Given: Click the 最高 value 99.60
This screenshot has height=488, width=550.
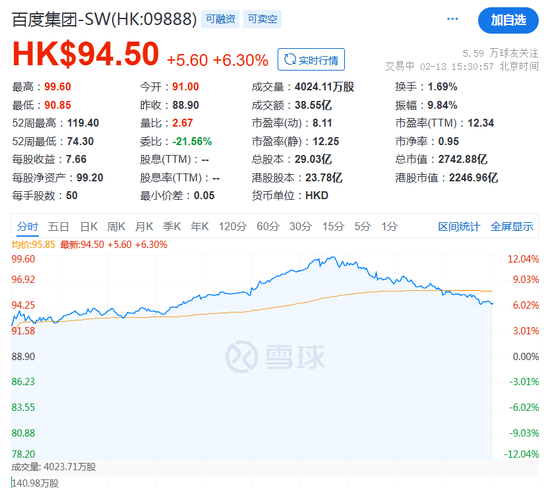Looking at the screenshot, I should pos(58,87).
